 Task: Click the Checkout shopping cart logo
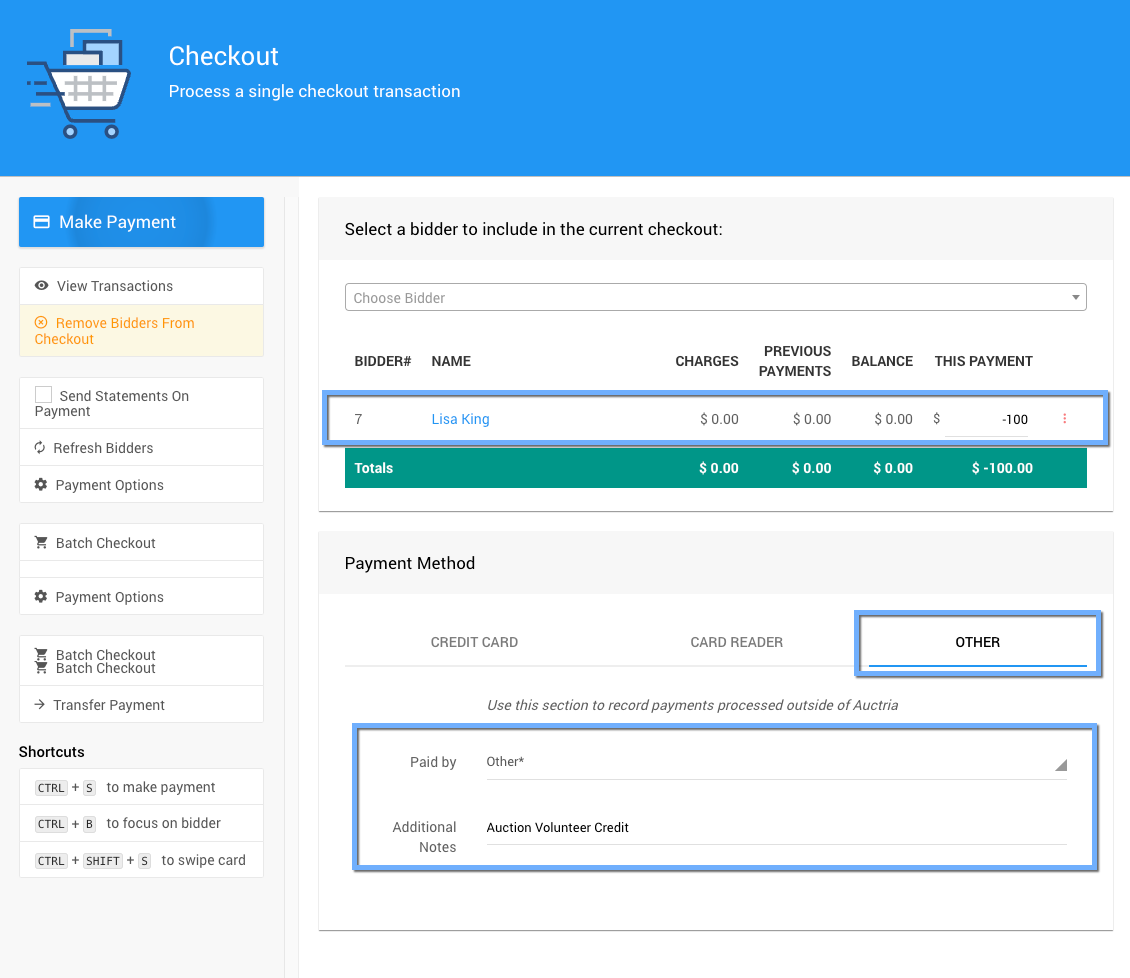pyautogui.click(x=80, y=84)
